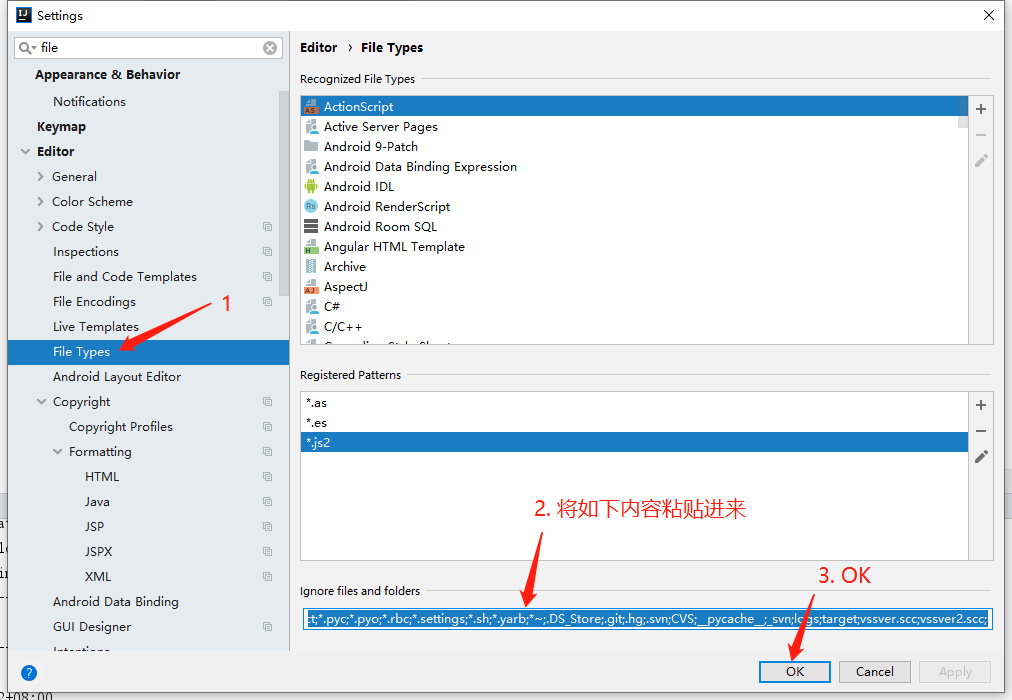Add a new recognized file type
Viewport: 1012px width, 700px height.
point(981,109)
